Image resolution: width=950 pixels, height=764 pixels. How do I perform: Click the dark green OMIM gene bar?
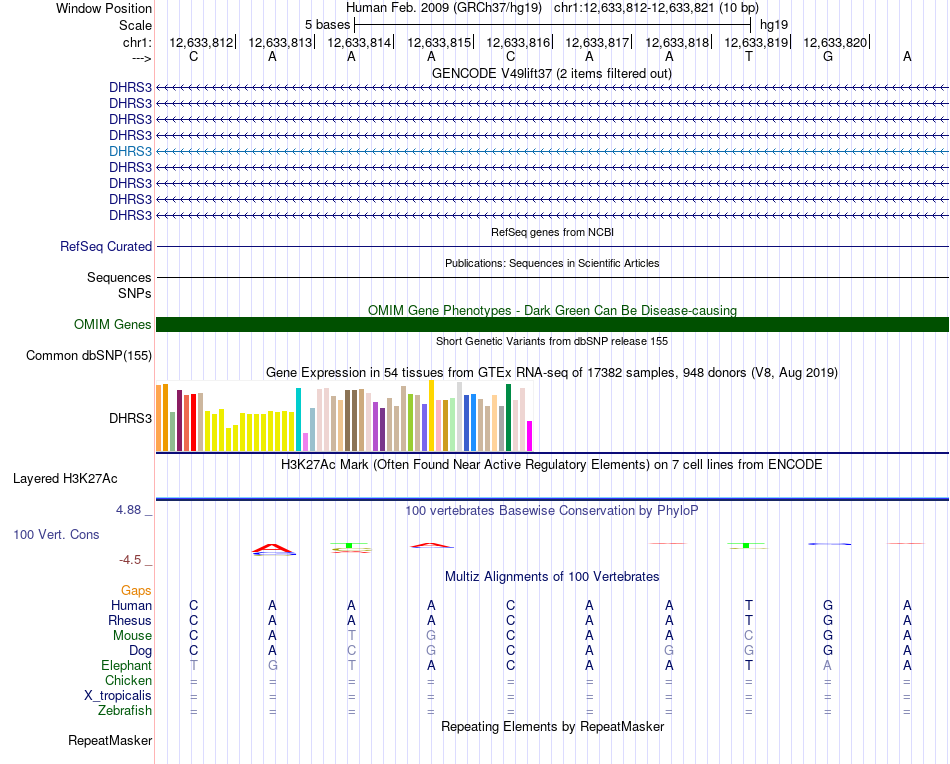tap(553, 324)
